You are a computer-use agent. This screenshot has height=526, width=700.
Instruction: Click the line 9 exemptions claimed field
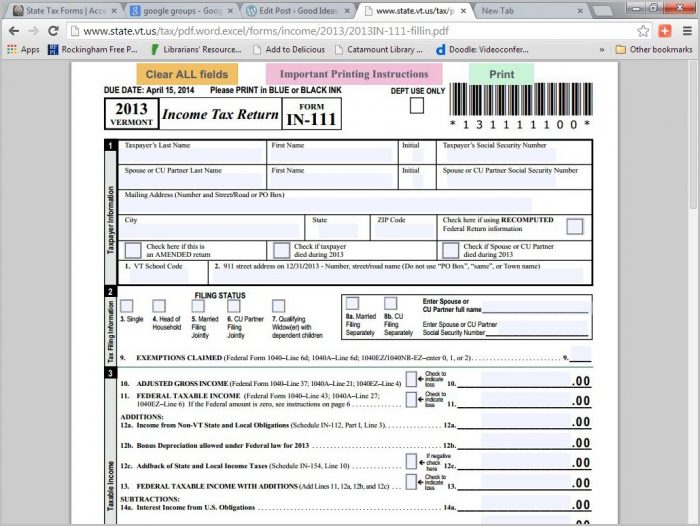coord(580,353)
